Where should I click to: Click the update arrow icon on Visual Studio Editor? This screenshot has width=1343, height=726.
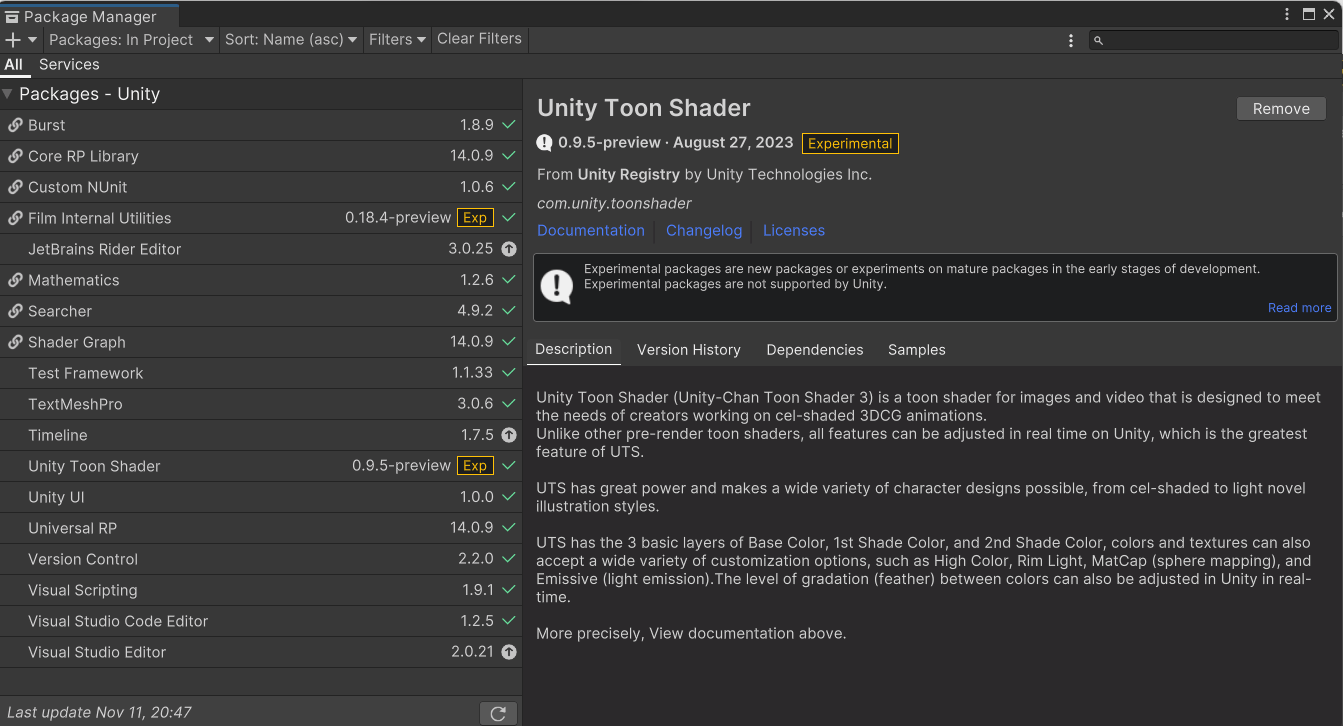pos(509,652)
